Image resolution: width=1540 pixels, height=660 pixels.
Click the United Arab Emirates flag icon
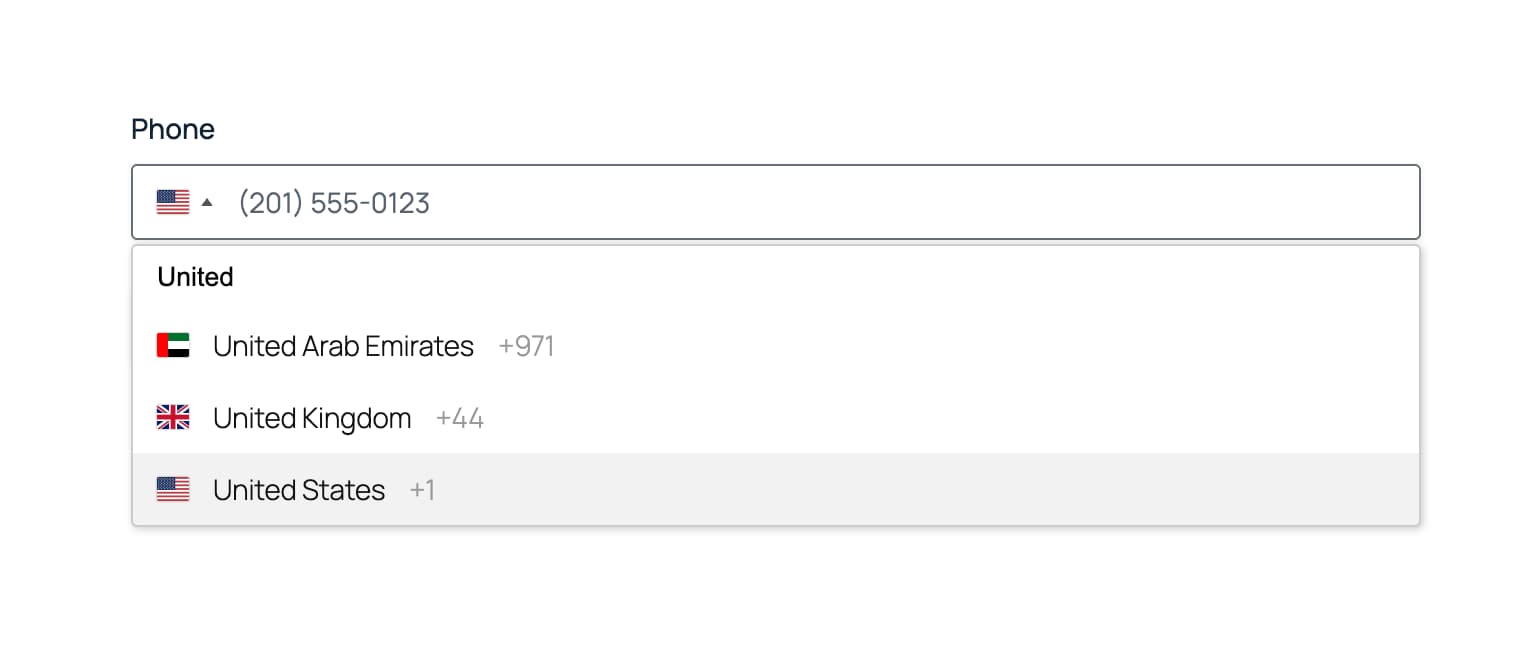pyautogui.click(x=173, y=346)
